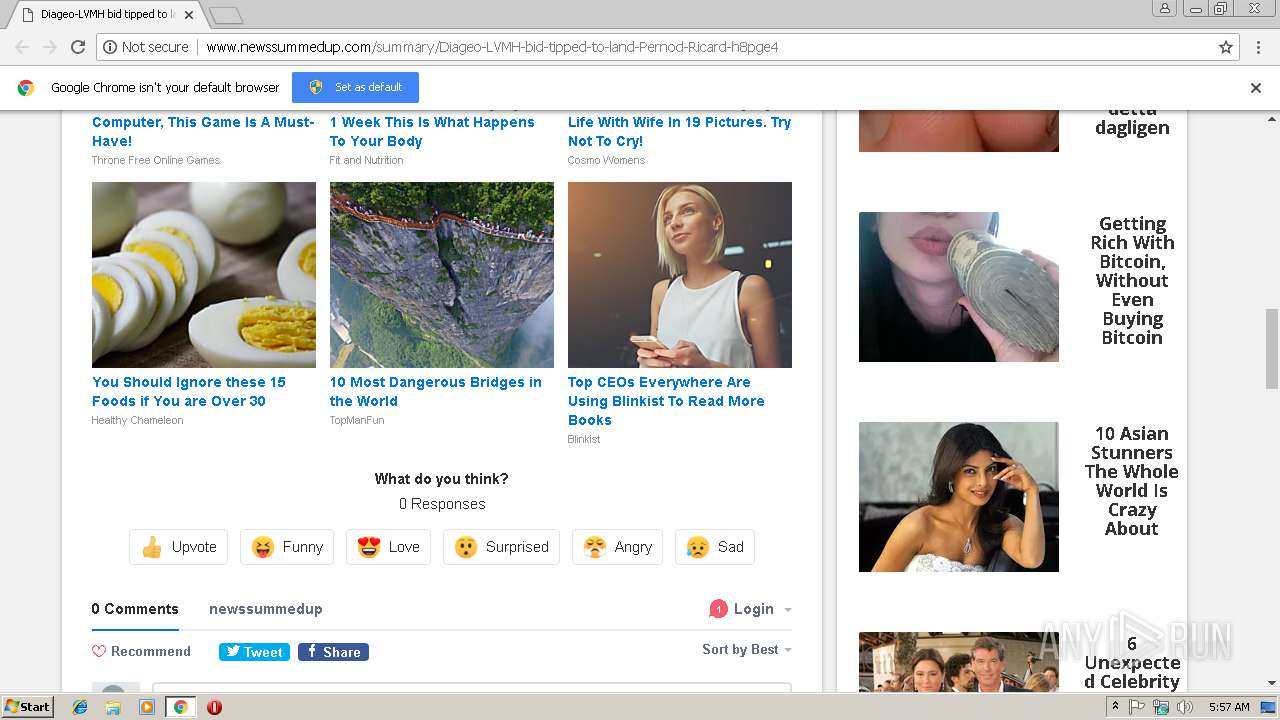
Task: Open boiled eggs article thumbnail
Action: 204,275
